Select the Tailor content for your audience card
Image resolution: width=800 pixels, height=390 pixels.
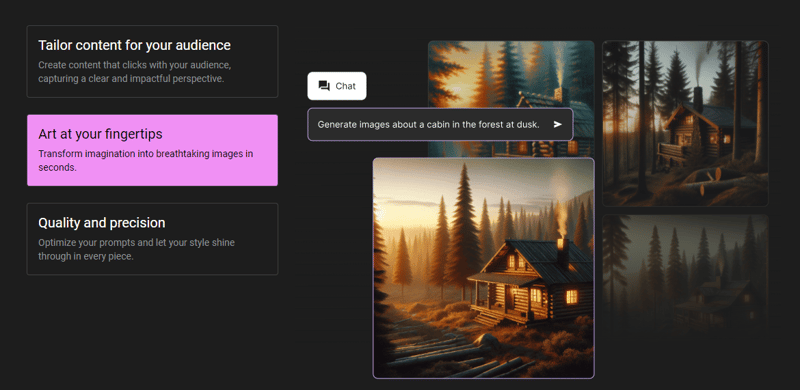153,61
